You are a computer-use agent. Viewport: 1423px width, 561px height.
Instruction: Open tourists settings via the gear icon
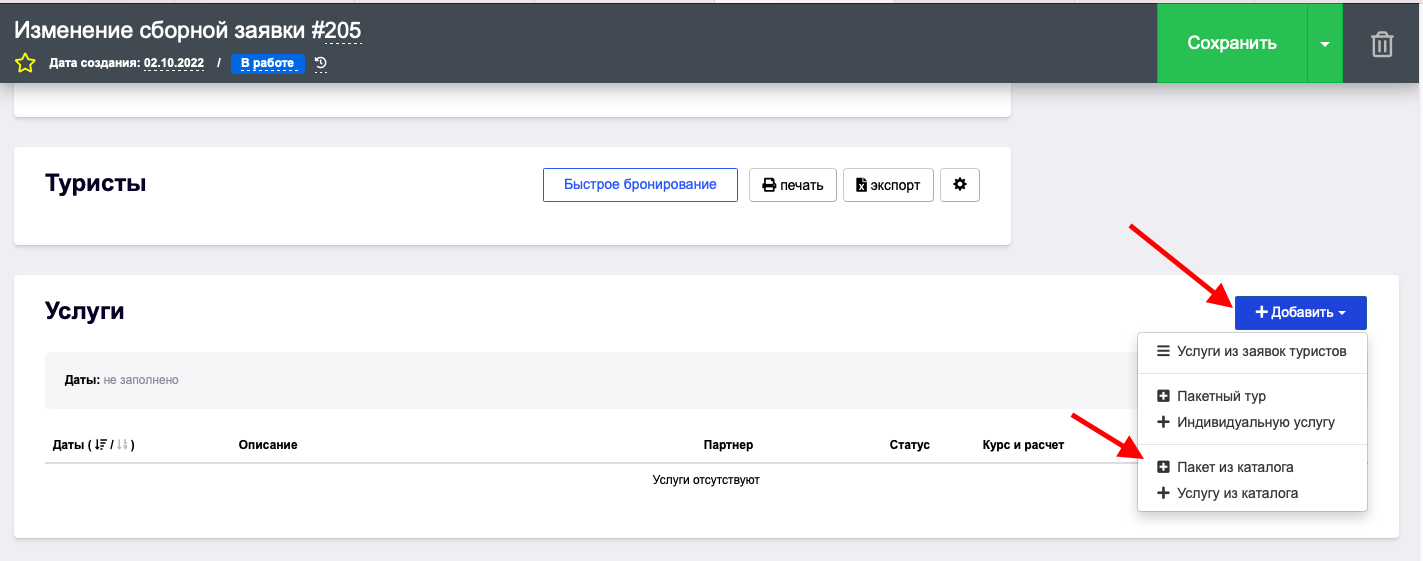pos(960,185)
